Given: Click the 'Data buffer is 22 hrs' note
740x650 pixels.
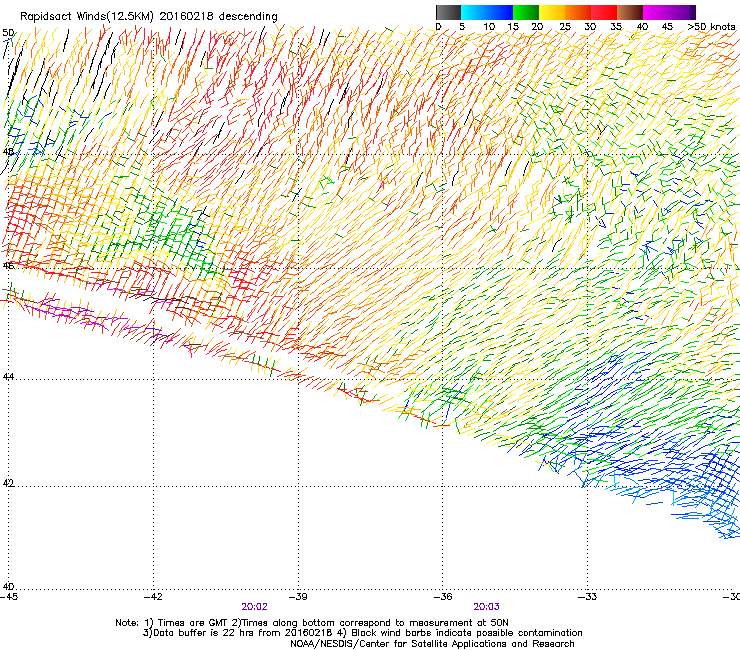Looking at the screenshot, I should (362, 633).
